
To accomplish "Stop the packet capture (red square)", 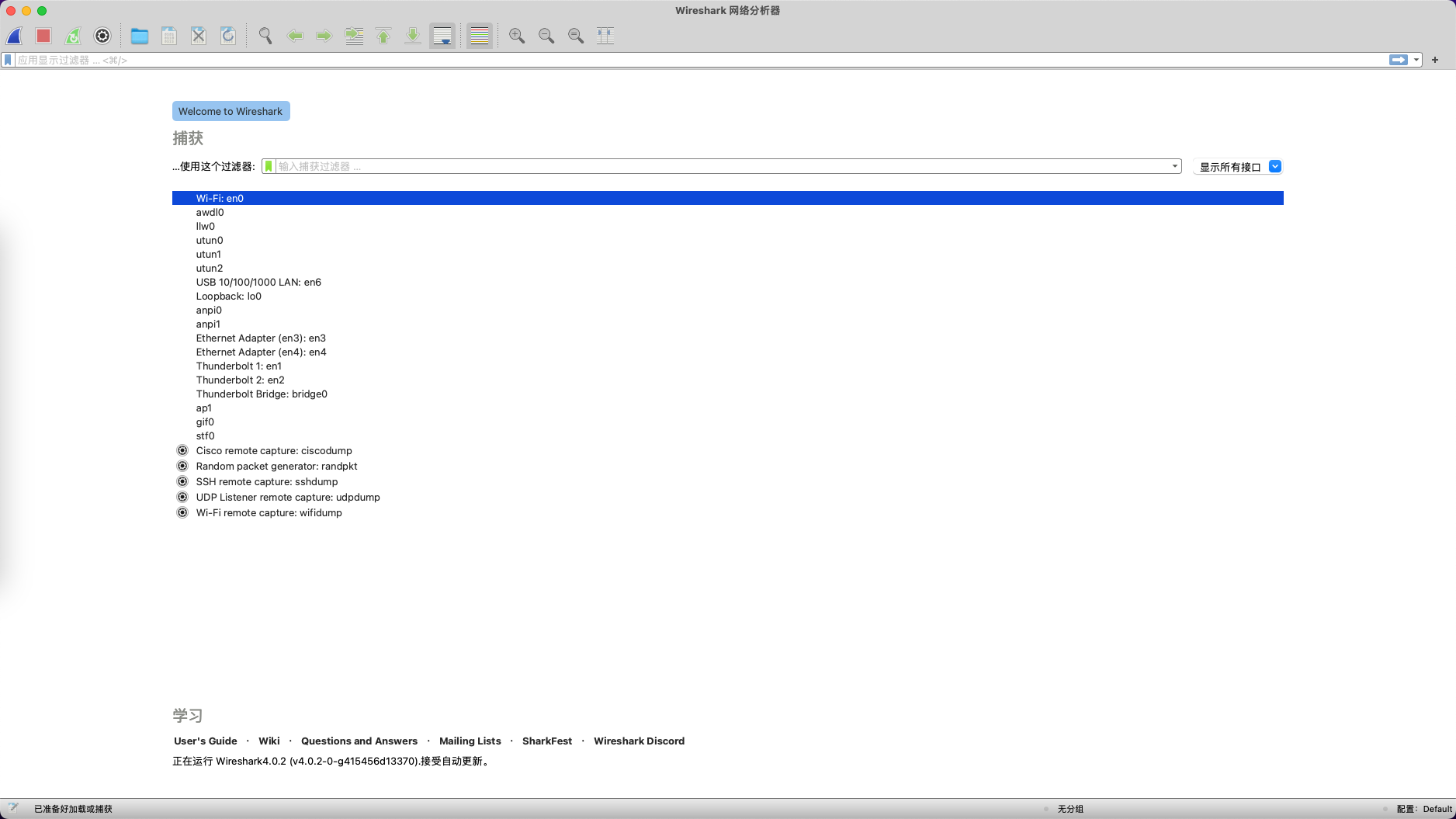I will 43,36.
